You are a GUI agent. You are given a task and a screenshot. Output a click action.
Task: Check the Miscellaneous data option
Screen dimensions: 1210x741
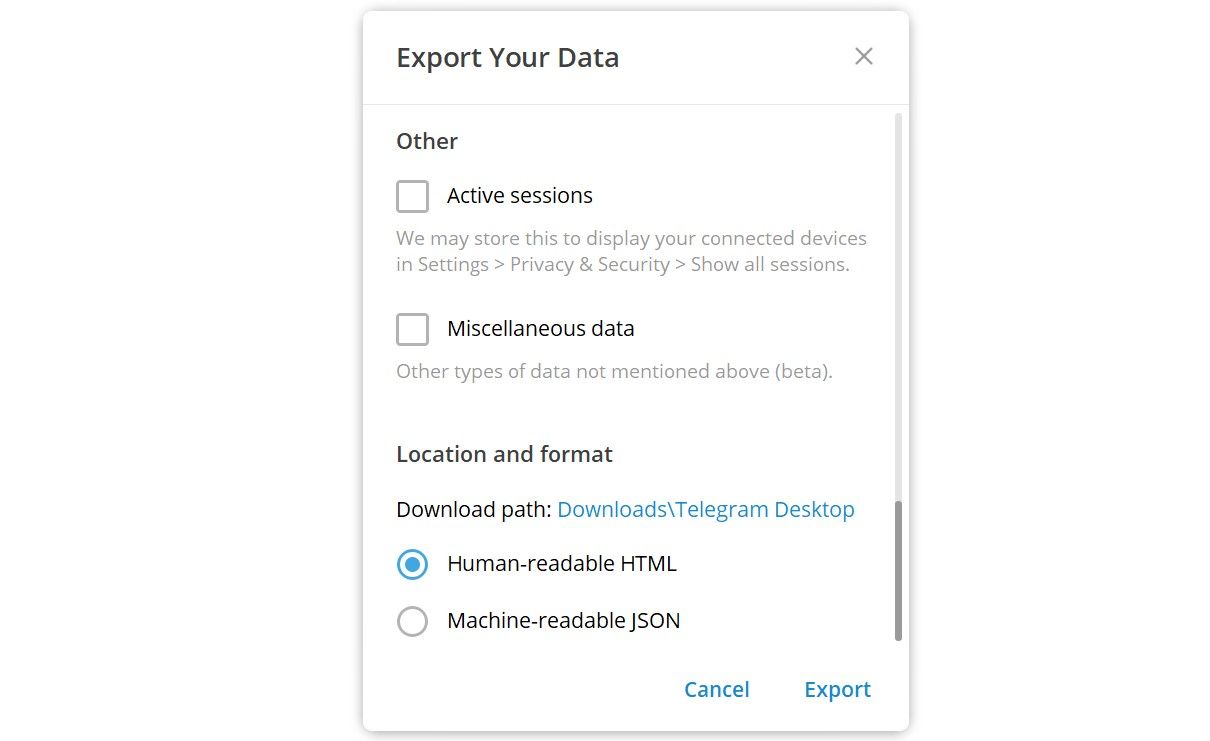pos(412,329)
